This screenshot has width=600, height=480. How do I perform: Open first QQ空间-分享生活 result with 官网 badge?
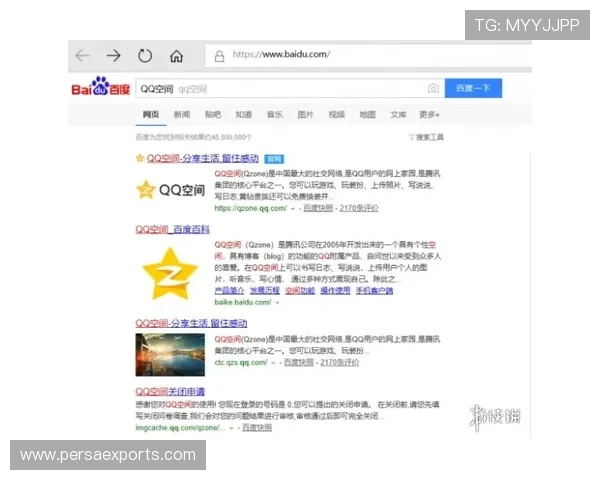[202, 158]
